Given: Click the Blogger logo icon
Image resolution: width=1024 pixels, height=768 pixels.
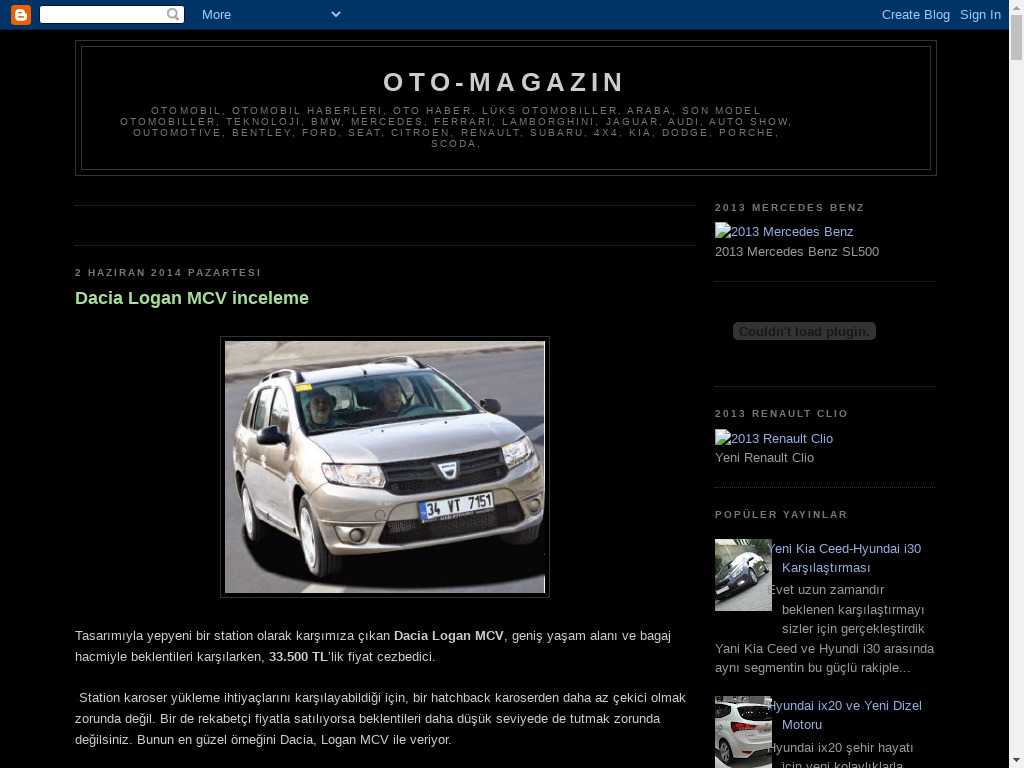Looking at the screenshot, I should 20,14.
